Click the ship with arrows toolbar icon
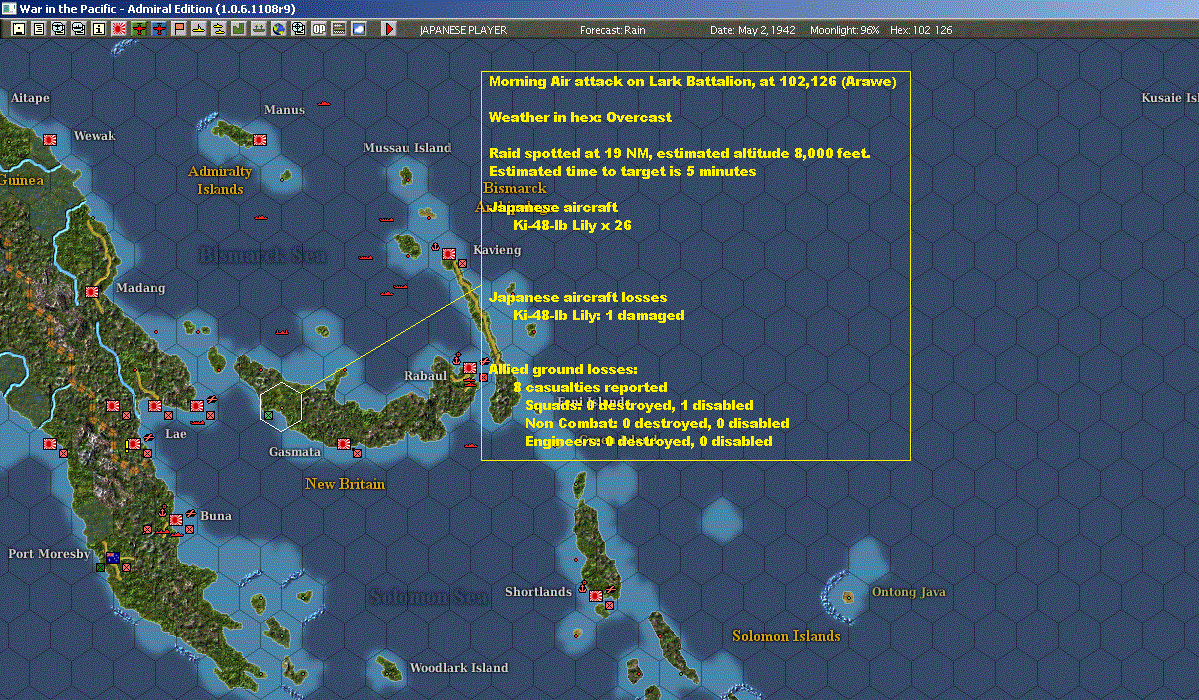The image size is (1199, 700). (258, 29)
